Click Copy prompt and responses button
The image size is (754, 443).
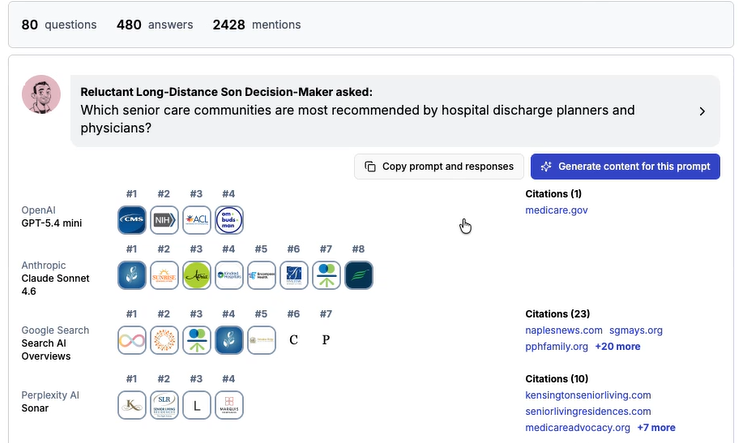click(439, 166)
